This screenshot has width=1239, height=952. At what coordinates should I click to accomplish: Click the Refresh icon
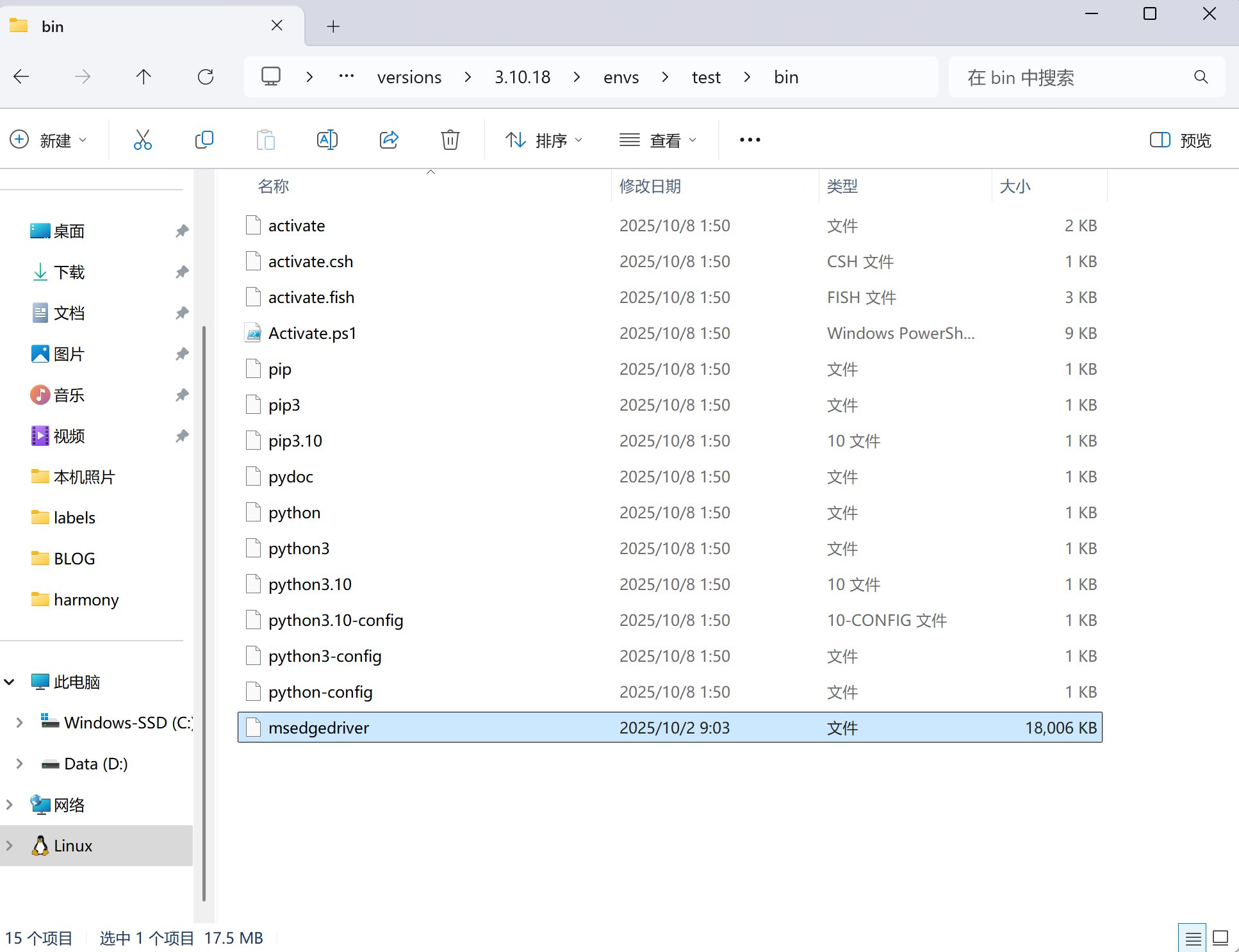click(206, 77)
